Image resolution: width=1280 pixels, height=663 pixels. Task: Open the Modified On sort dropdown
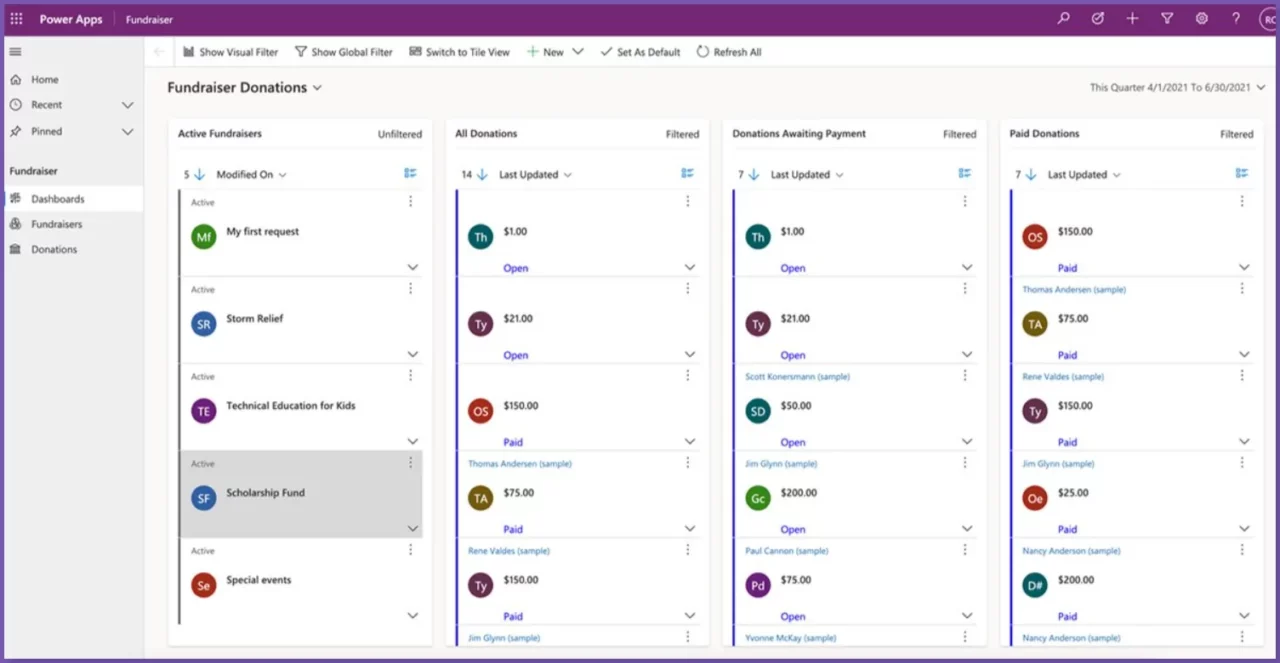(x=250, y=174)
